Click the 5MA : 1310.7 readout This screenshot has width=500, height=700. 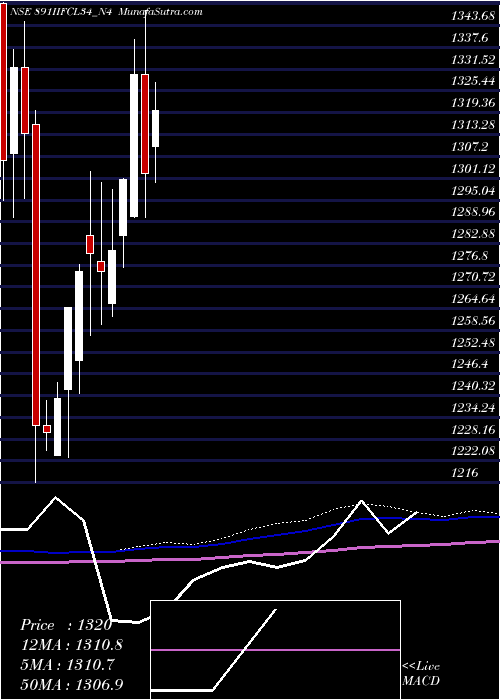68,665
